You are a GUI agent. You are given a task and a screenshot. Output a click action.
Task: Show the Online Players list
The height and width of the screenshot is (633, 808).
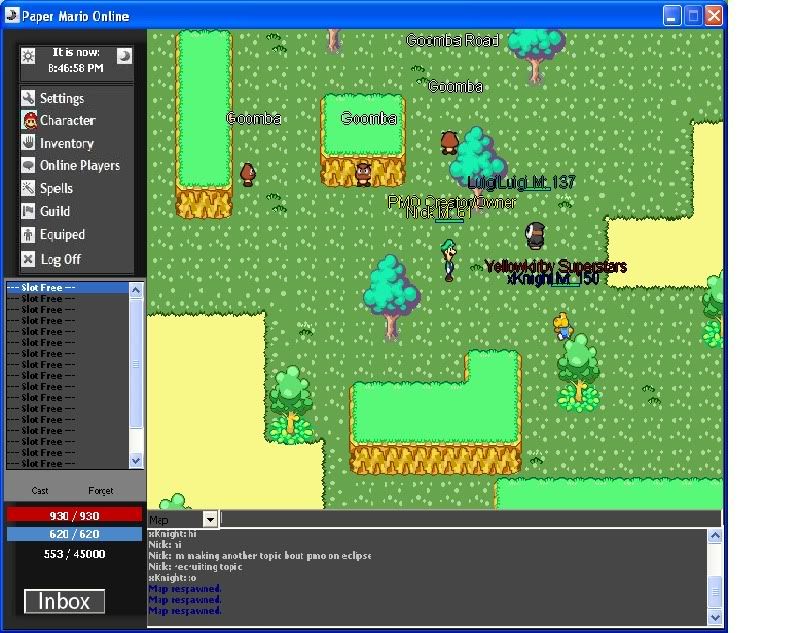click(x=80, y=165)
